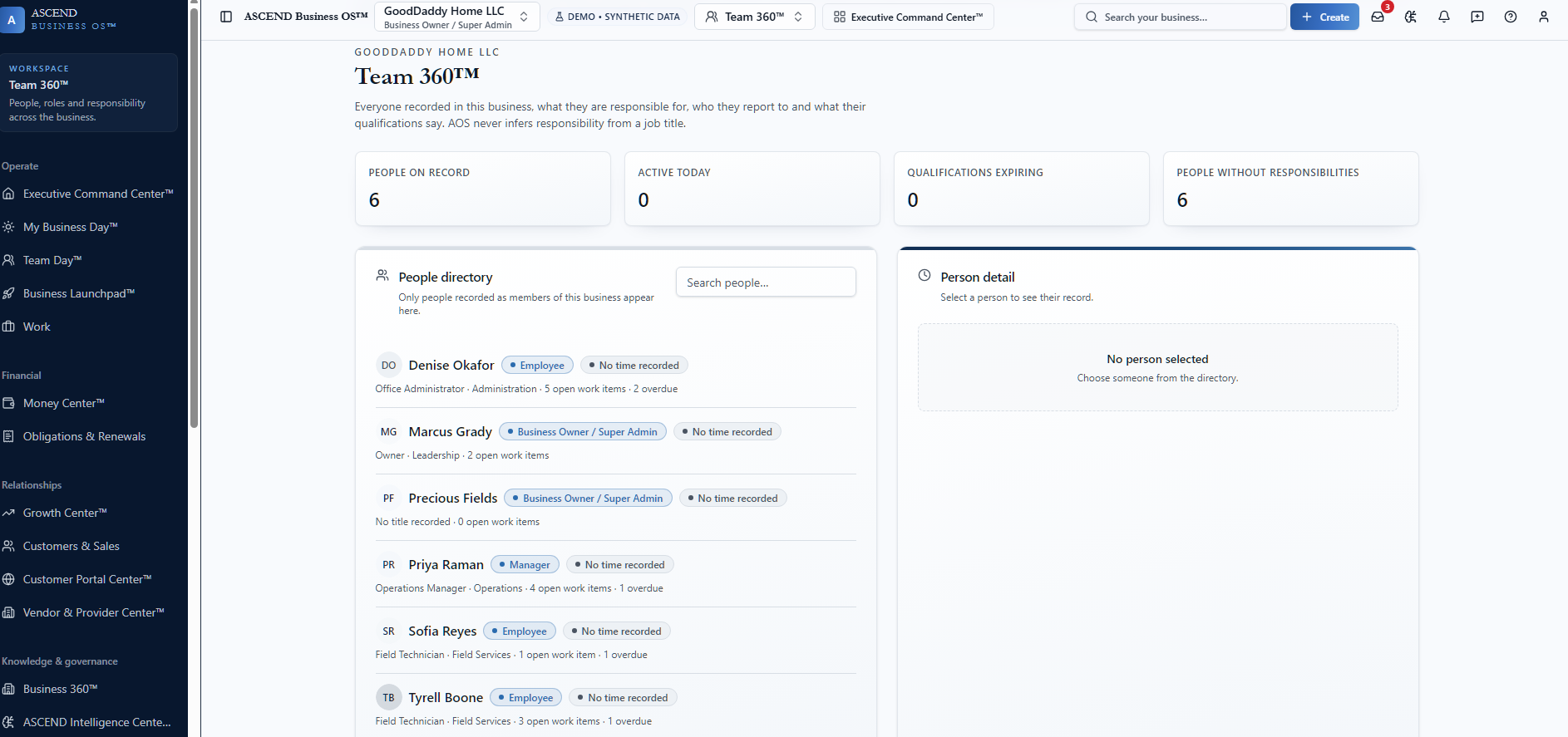Click the People Without Responsibilities card
Screen dimensions: 1568x737
tap(1291, 189)
